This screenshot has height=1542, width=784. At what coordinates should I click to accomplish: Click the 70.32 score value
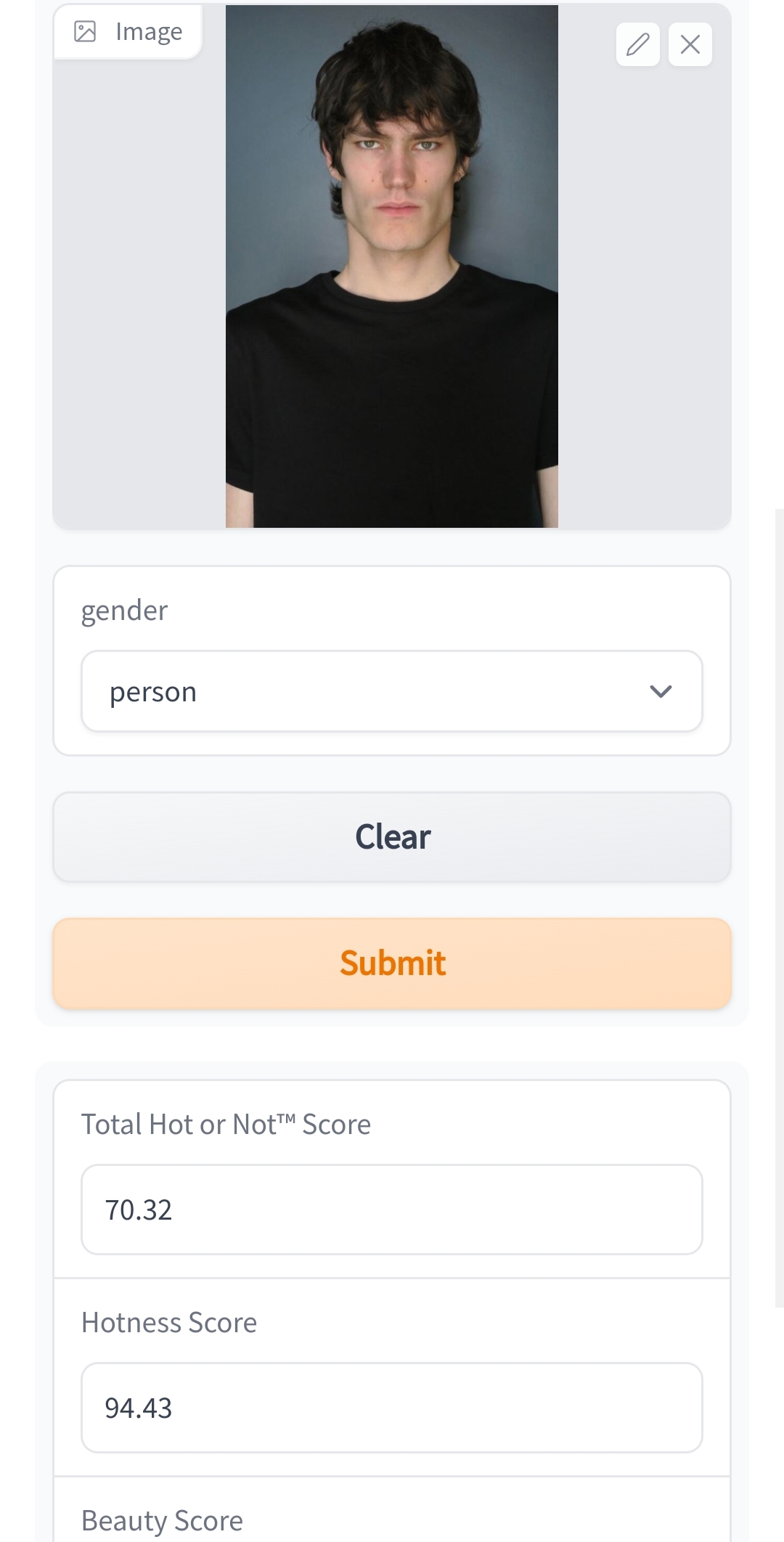pyautogui.click(x=139, y=1209)
